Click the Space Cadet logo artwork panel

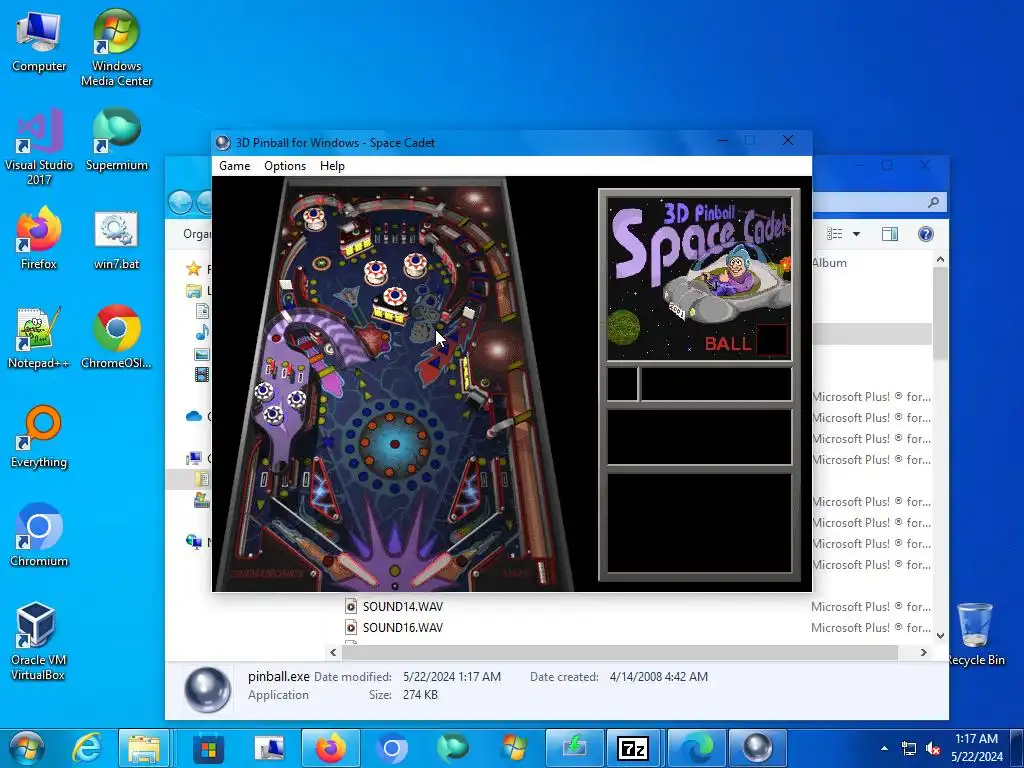tap(699, 278)
